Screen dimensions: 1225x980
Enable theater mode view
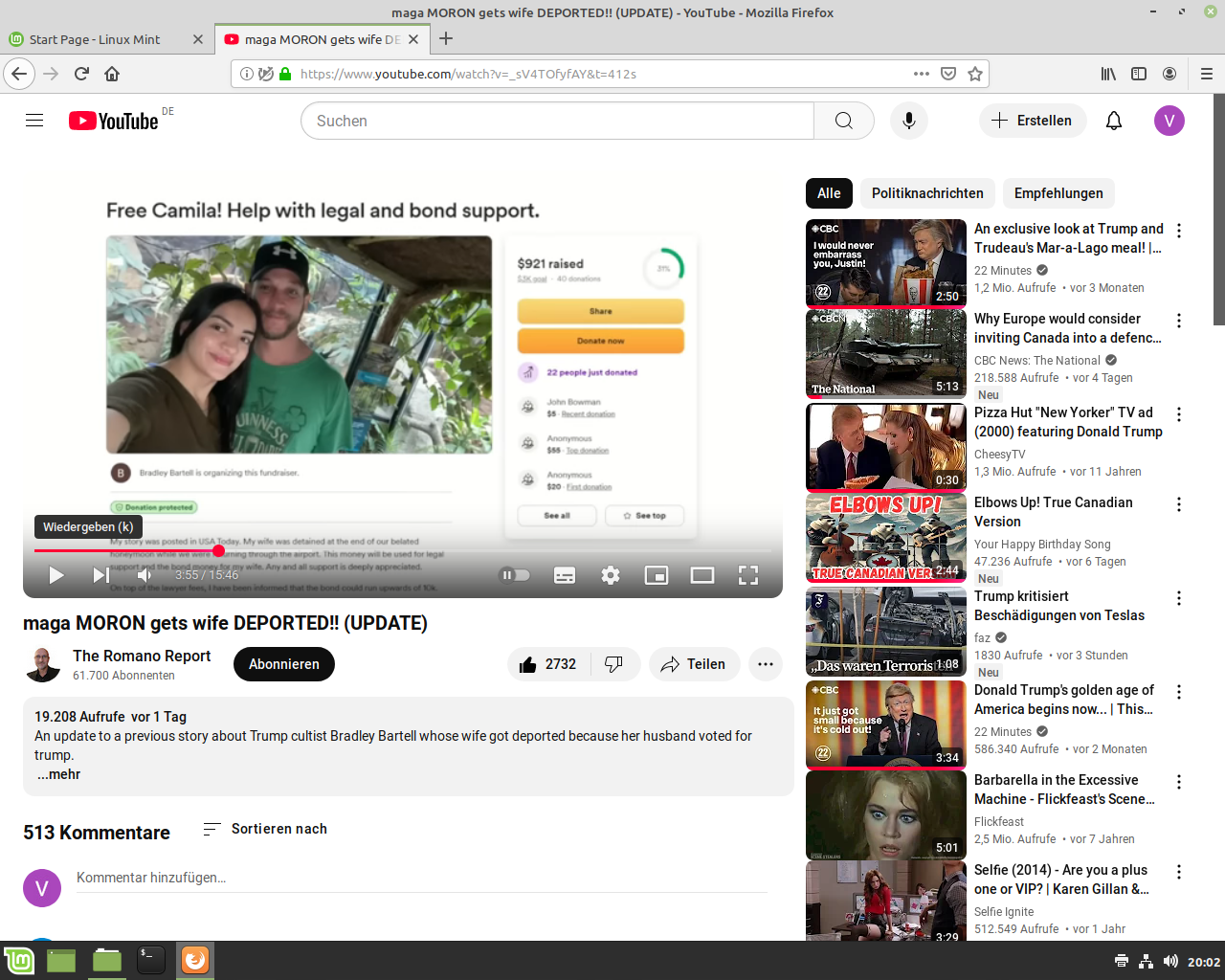(x=702, y=575)
